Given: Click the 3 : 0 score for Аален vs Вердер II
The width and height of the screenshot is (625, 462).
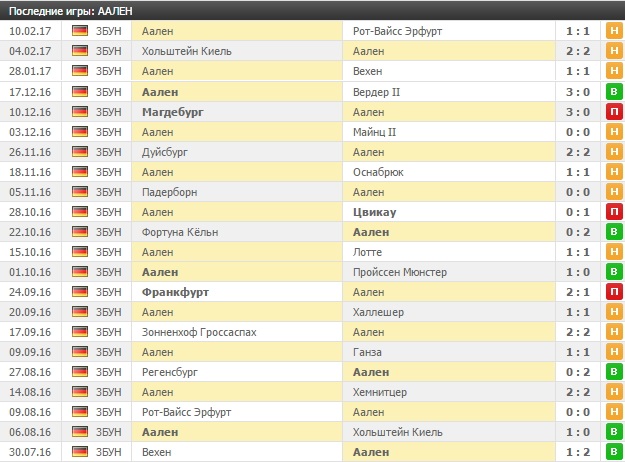Looking at the screenshot, I should 578,92.
